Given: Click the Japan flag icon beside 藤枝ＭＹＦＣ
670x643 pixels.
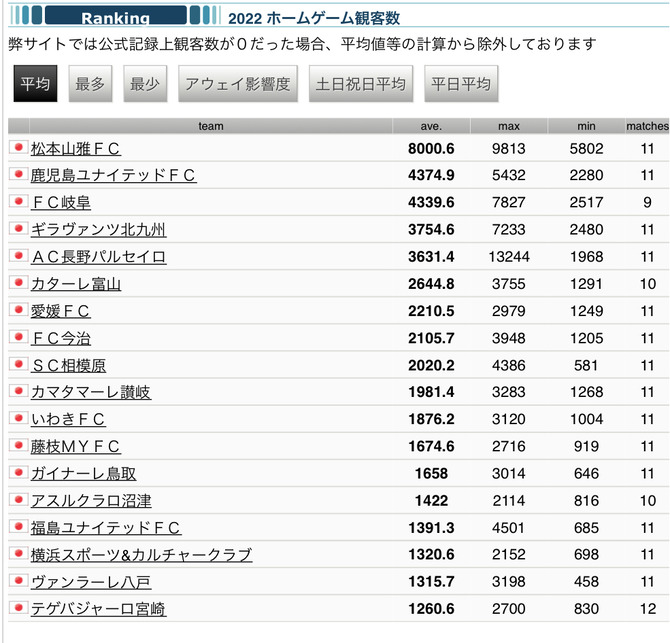Looking at the screenshot, I should pyautogui.click(x=18, y=445).
